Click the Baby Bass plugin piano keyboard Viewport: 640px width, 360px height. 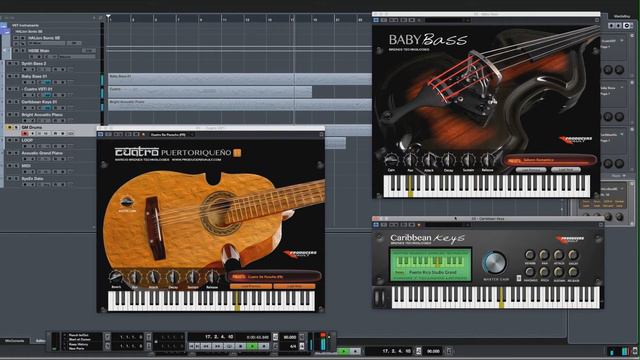coord(487,186)
